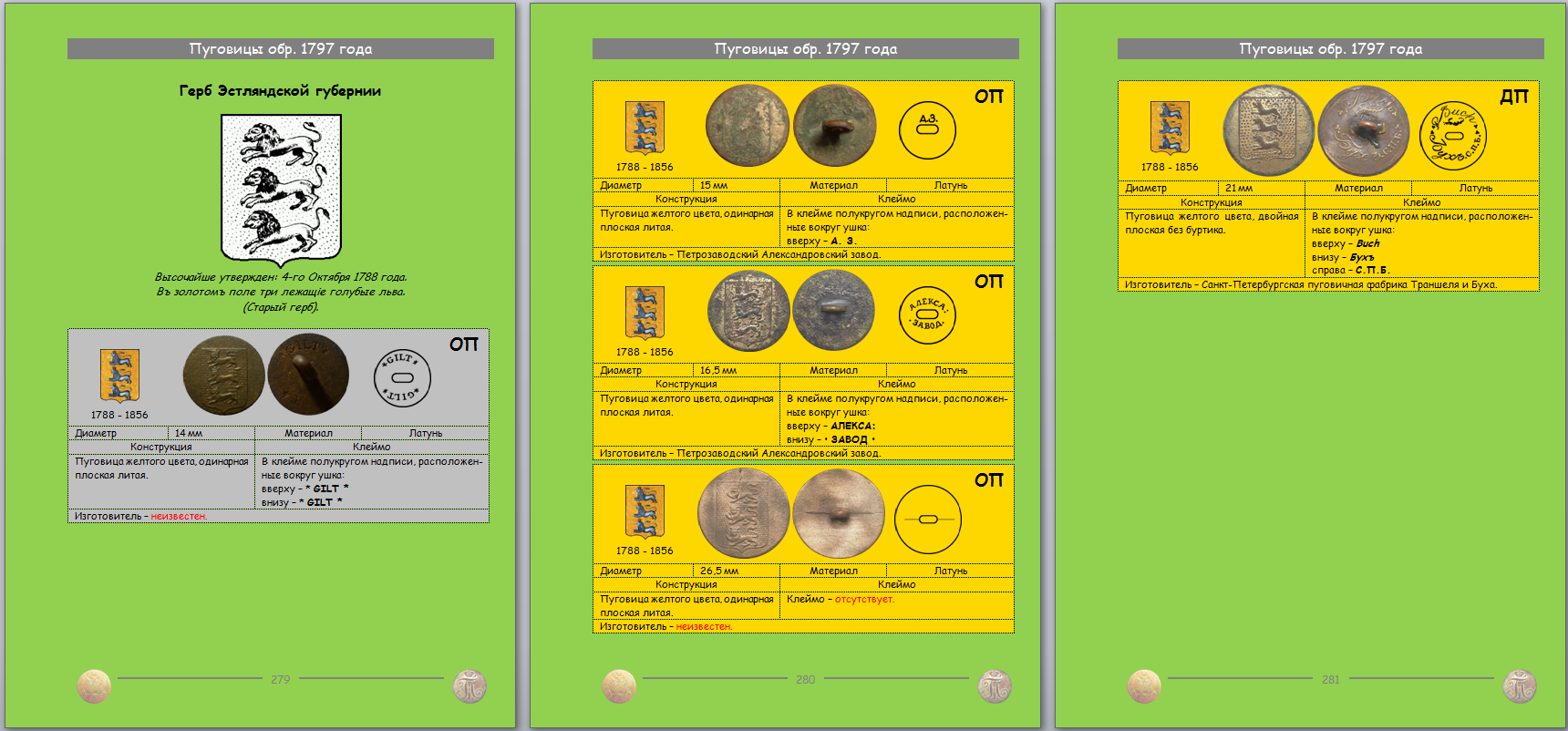Click page number 280 in the footer
Screen dimensions: 1568x731
[805, 679]
